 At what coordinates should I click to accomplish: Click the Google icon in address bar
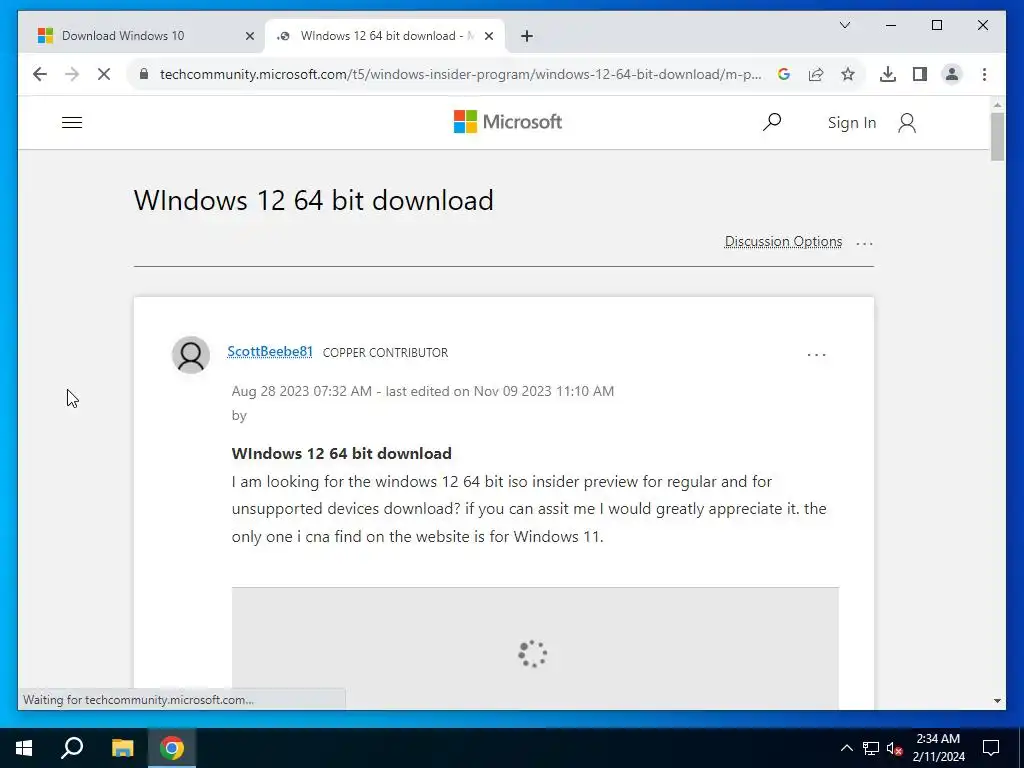pyautogui.click(x=784, y=74)
